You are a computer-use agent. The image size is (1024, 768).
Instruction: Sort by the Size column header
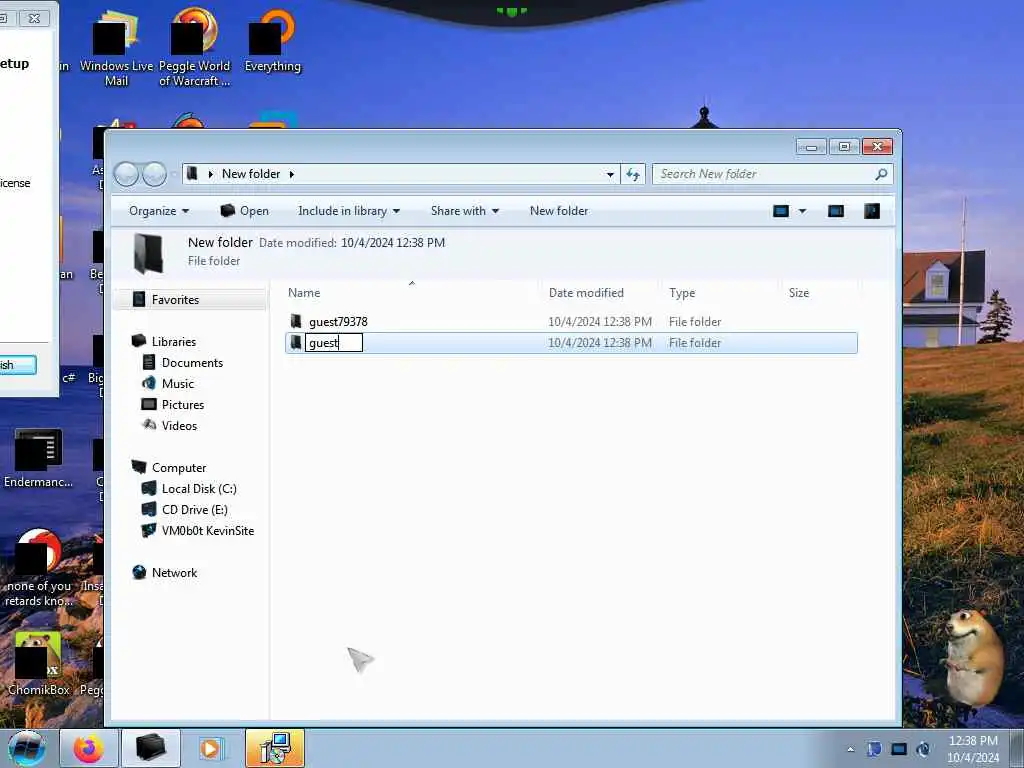pos(821,293)
